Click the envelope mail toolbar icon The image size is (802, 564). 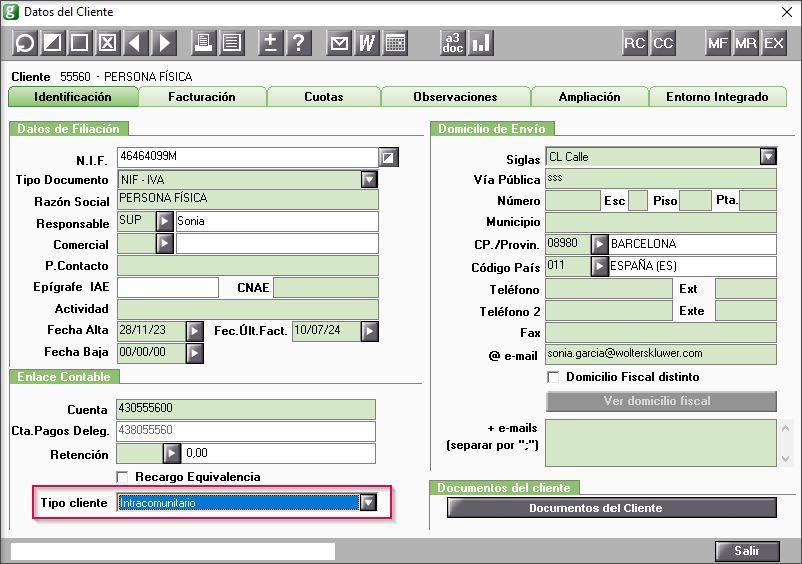click(x=339, y=42)
